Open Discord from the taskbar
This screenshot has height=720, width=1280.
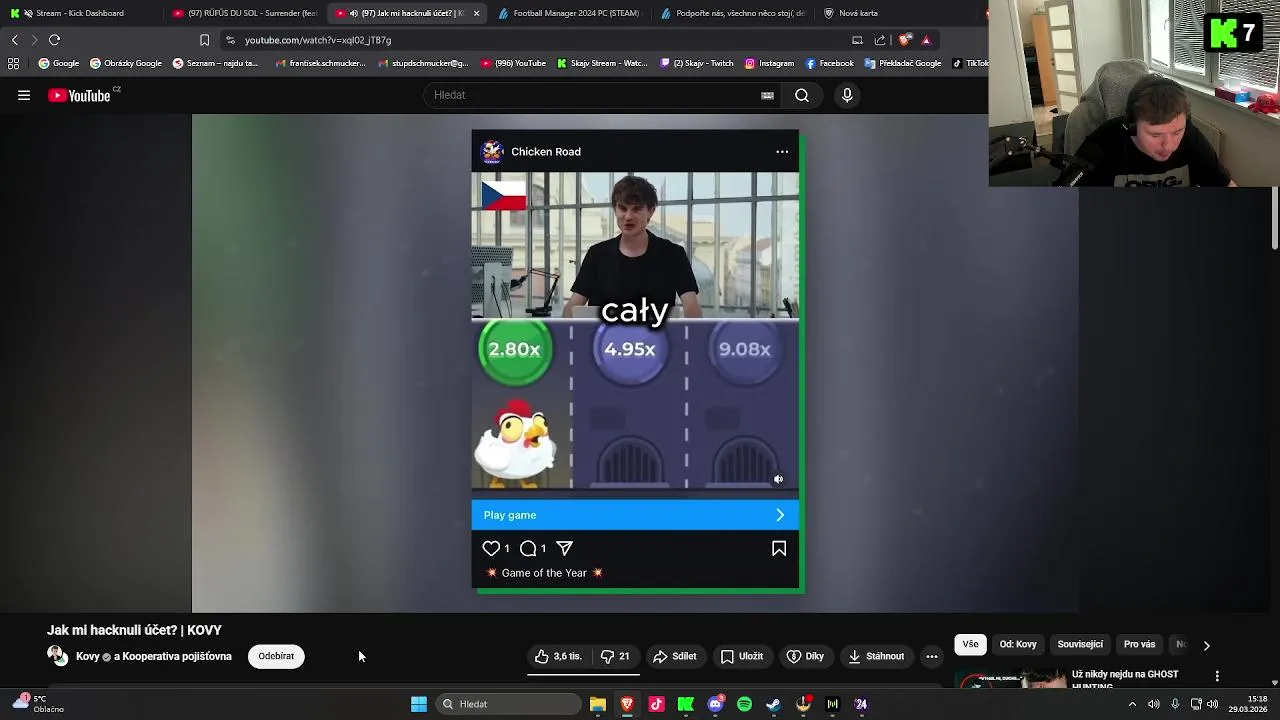click(715, 704)
